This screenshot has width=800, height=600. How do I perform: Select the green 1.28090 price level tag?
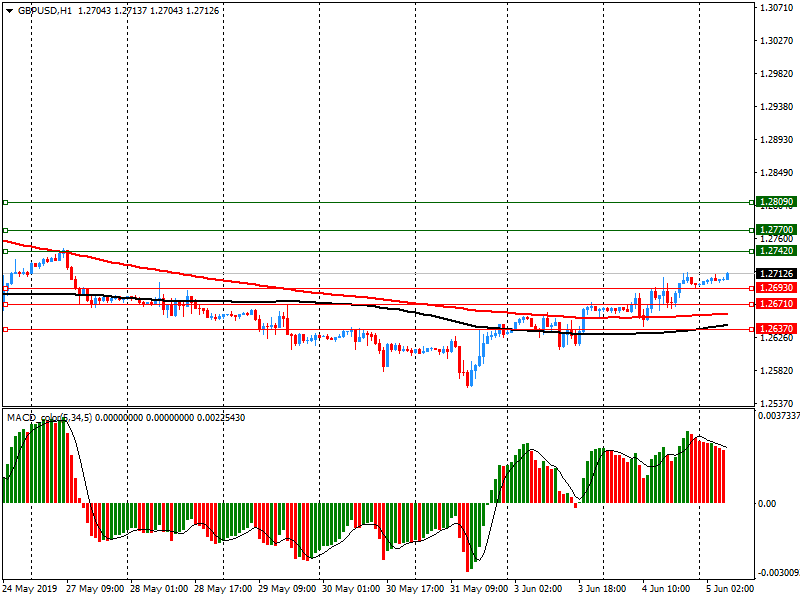[x=776, y=202]
